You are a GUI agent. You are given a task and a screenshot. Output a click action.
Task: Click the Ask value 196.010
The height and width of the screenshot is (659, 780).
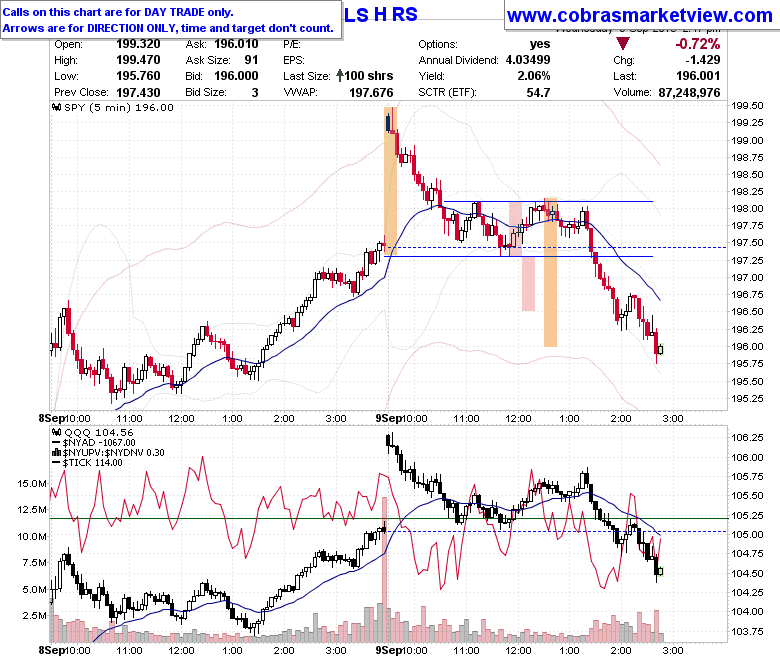(x=236, y=44)
